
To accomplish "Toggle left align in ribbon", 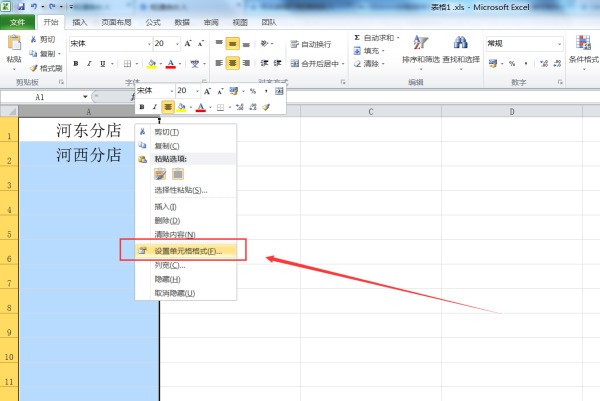I will (x=219, y=63).
